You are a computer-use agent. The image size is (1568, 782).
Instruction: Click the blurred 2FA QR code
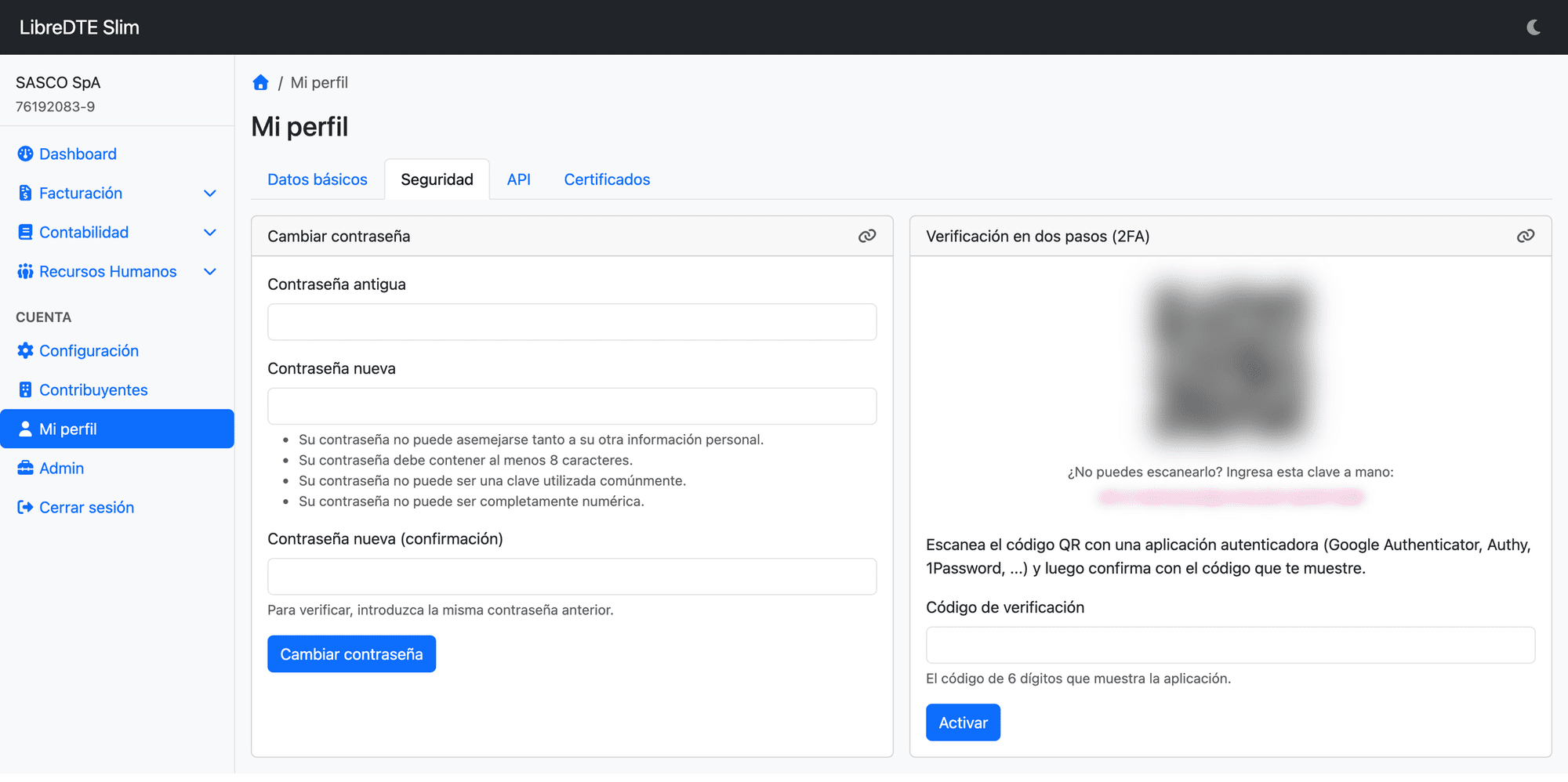pyautogui.click(x=1231, y=362)
